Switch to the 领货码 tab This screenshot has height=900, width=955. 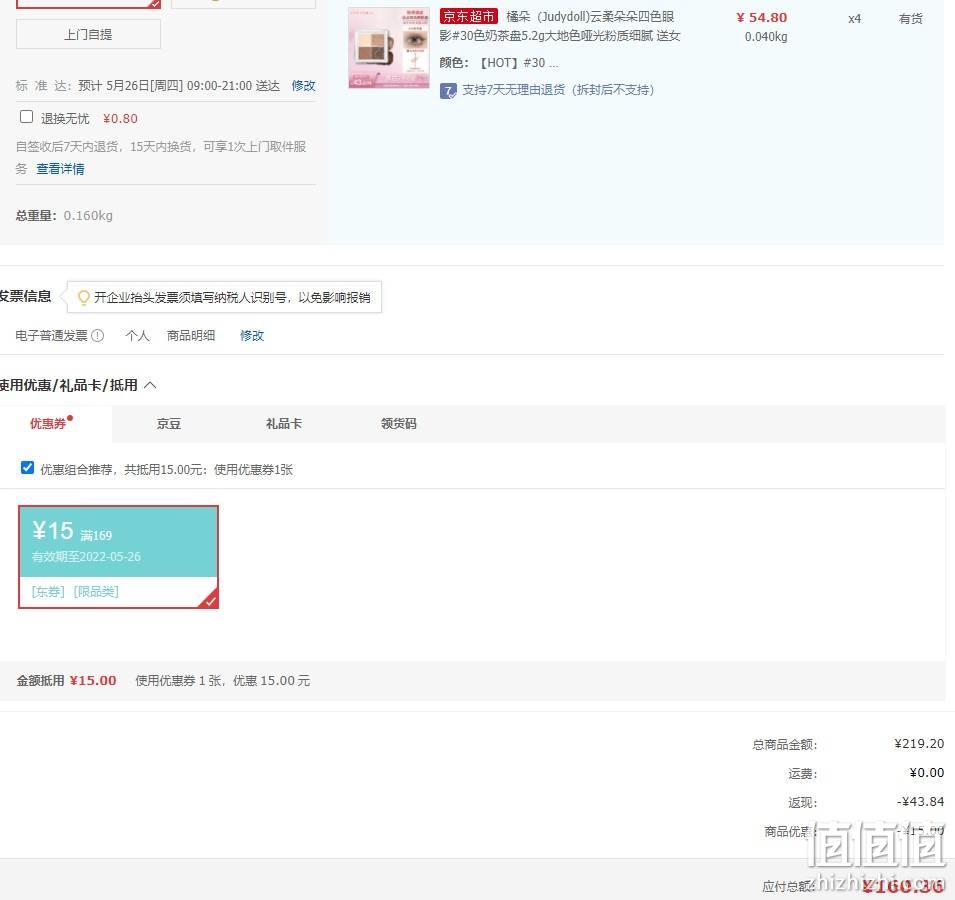tap(399, 424)
